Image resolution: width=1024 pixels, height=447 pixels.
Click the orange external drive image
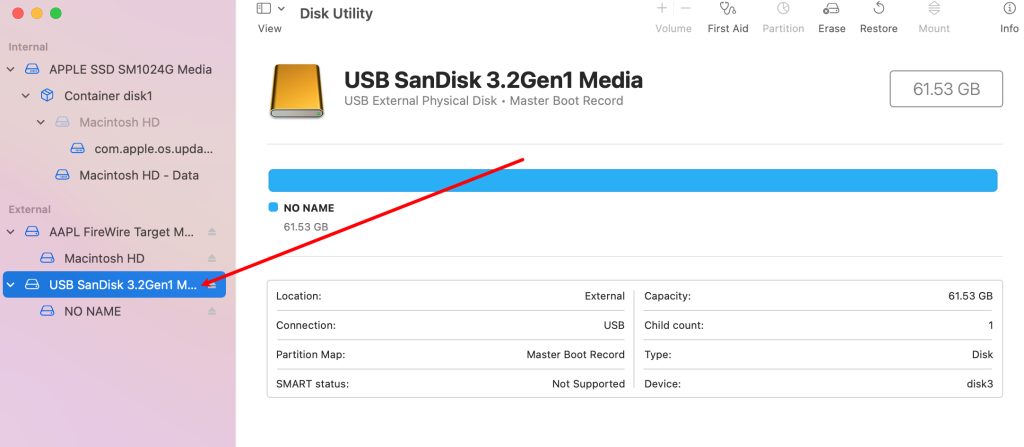[296, 91]
